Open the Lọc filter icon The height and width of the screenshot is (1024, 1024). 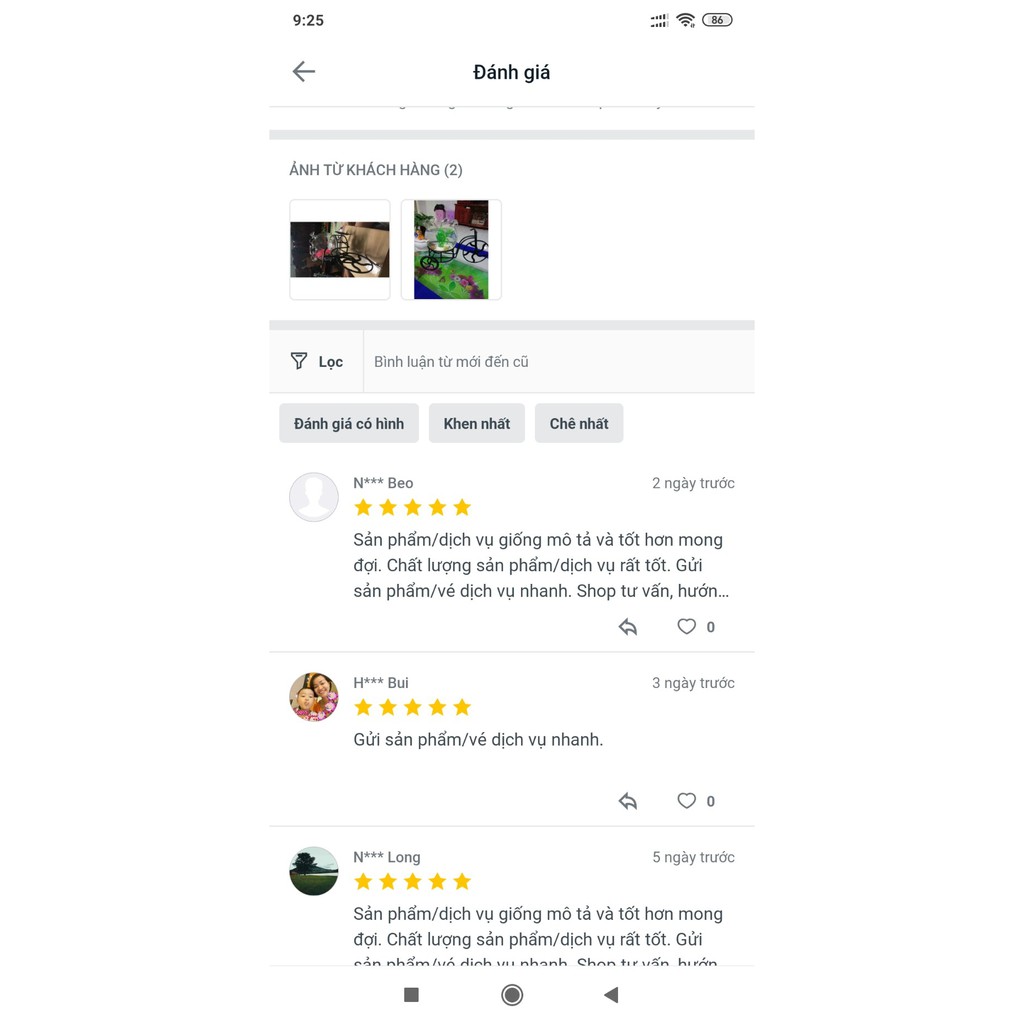pos(299,361)
